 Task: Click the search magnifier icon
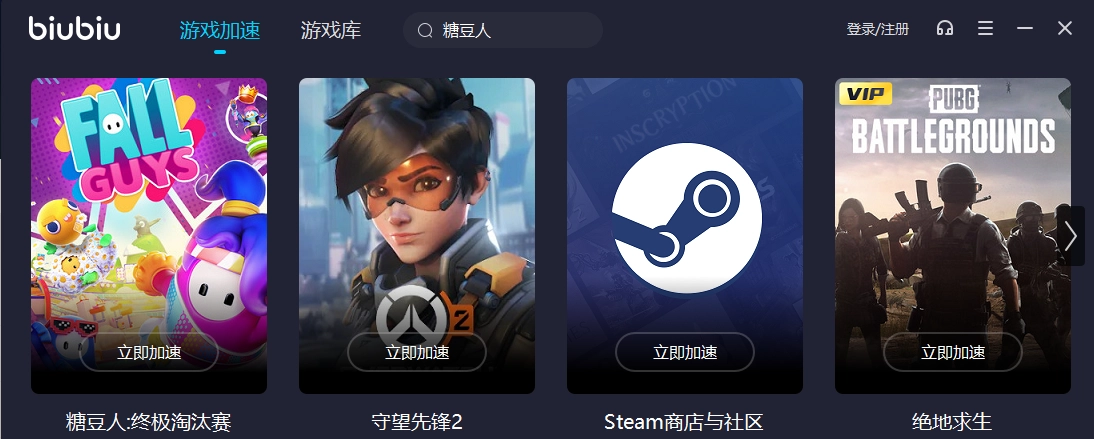pos(425,30)
